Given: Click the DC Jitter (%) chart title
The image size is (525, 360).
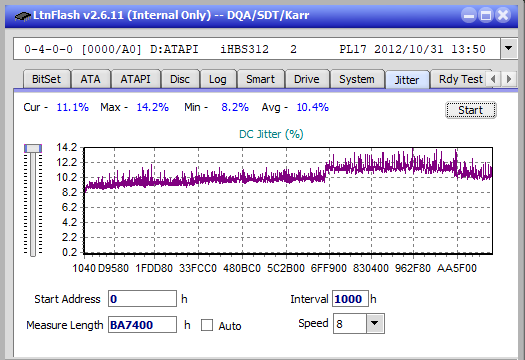Looking at the screenshot, I should point(271,134).
